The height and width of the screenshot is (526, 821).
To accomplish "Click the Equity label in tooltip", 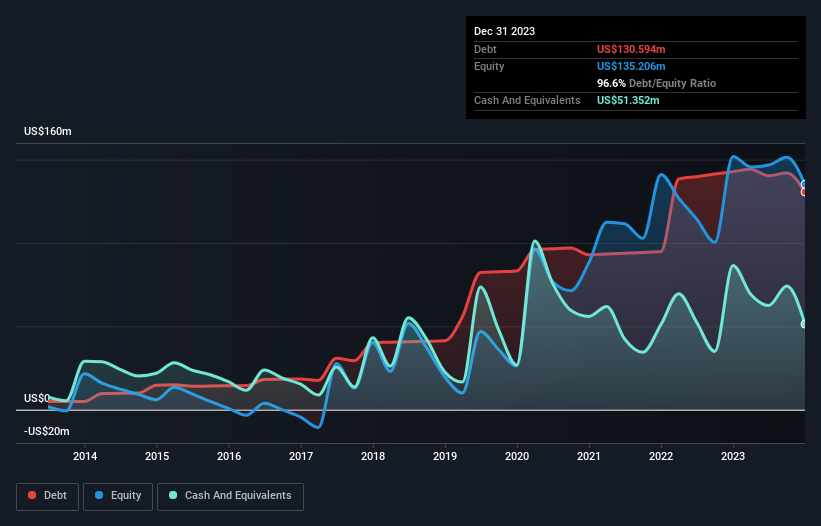I will pyautogui.click(x=489, y=66).
